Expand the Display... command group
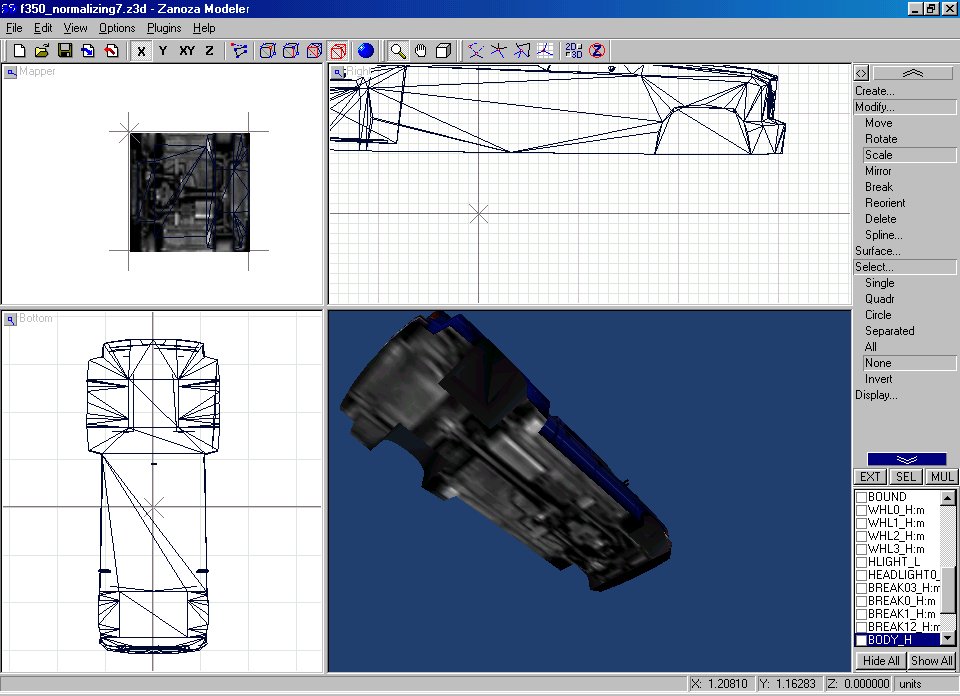Image resolution: width=960 pixels, height=696 pixels. click(x=876, y=395)
